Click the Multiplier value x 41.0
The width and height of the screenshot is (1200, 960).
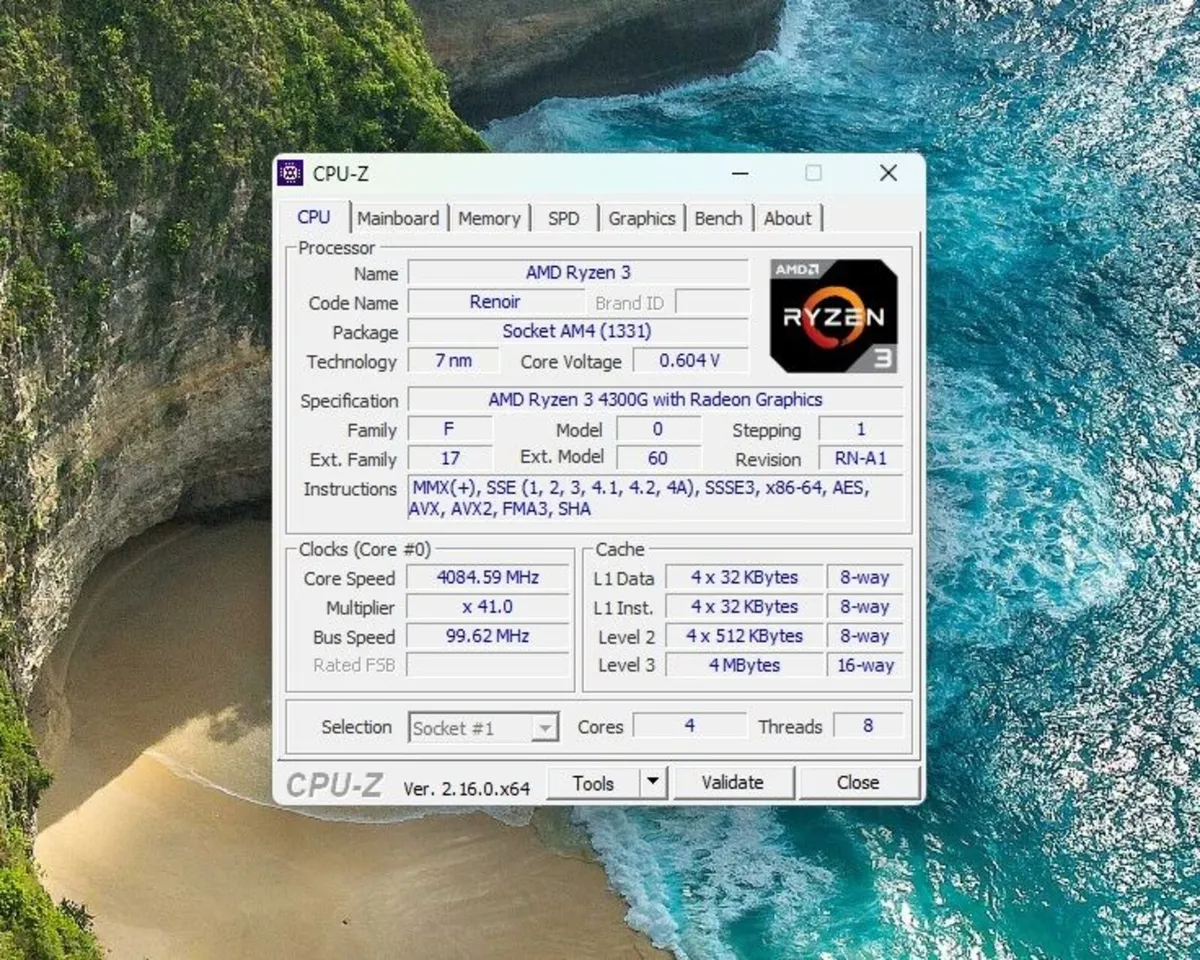tap(488, 607)
